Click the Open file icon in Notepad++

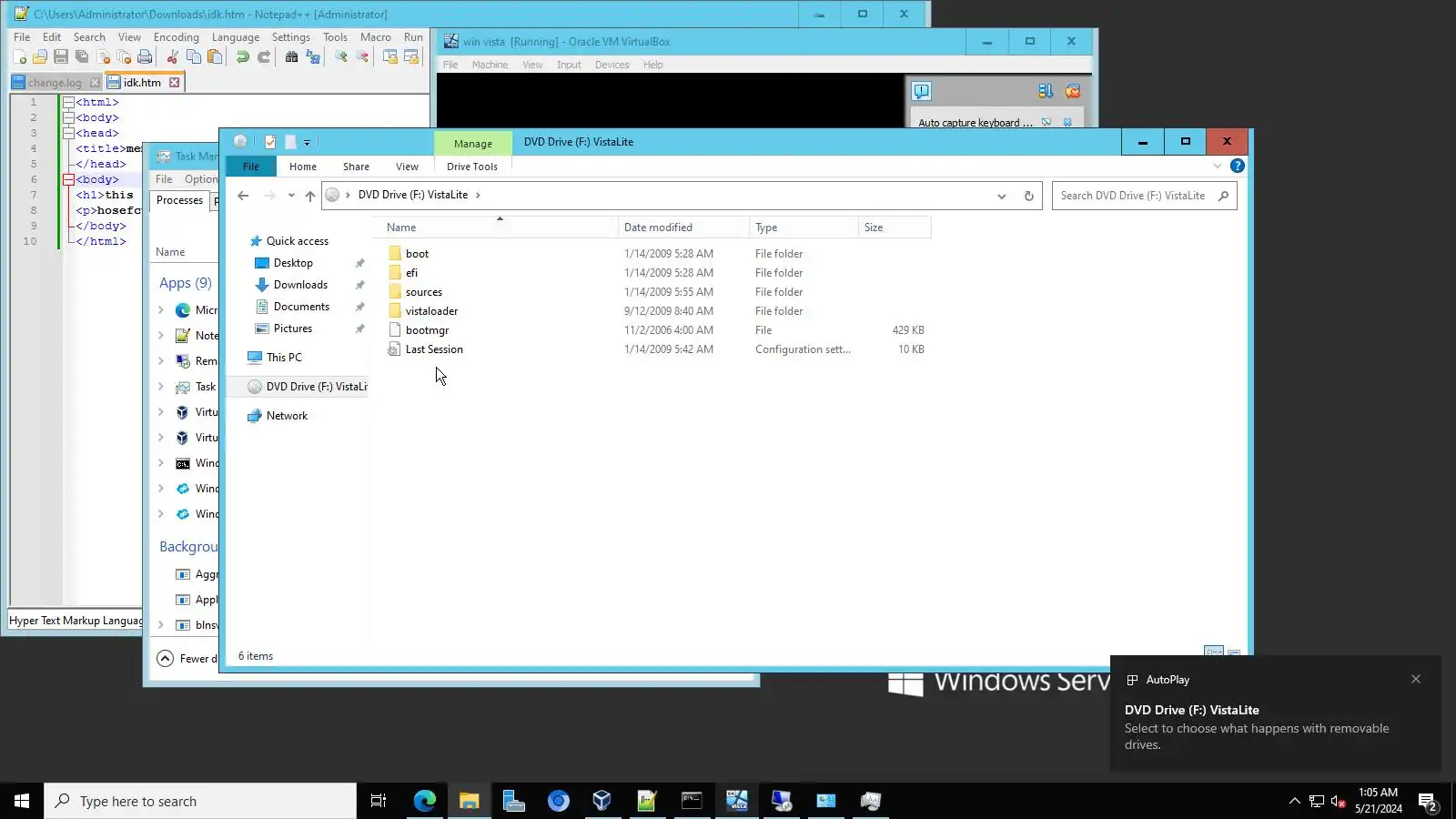[x=40, y=57]
